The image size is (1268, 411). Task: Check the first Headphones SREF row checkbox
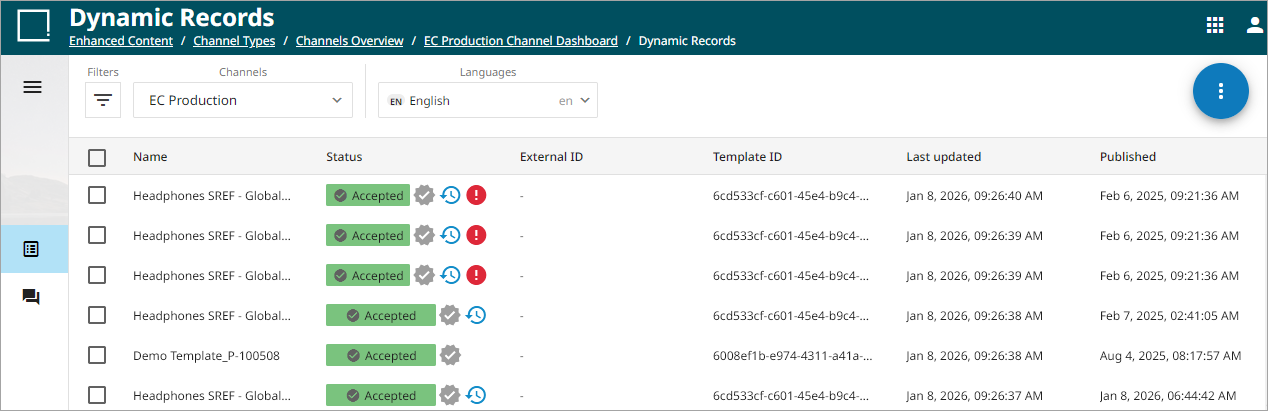tap(97, 195)
